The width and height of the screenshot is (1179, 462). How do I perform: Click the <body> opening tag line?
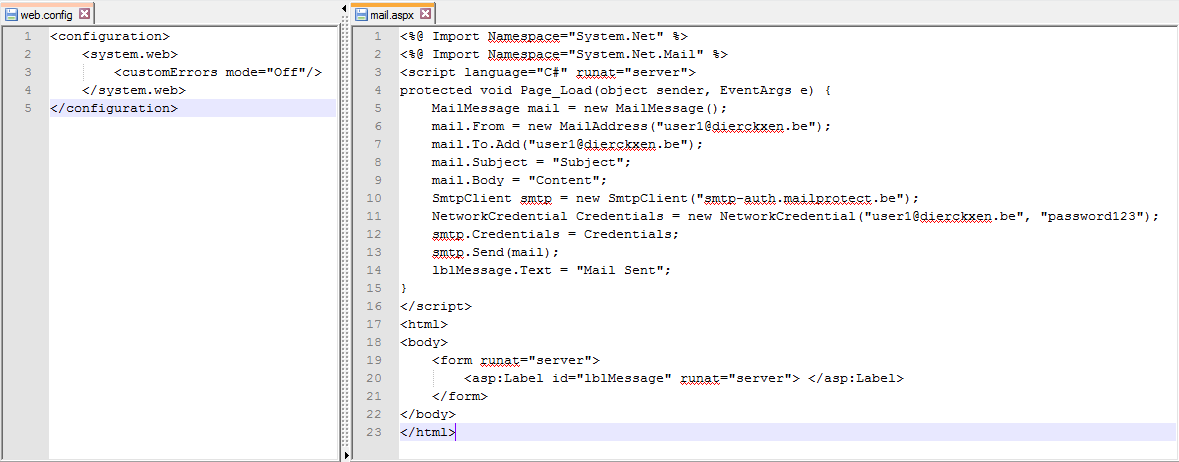424,343
